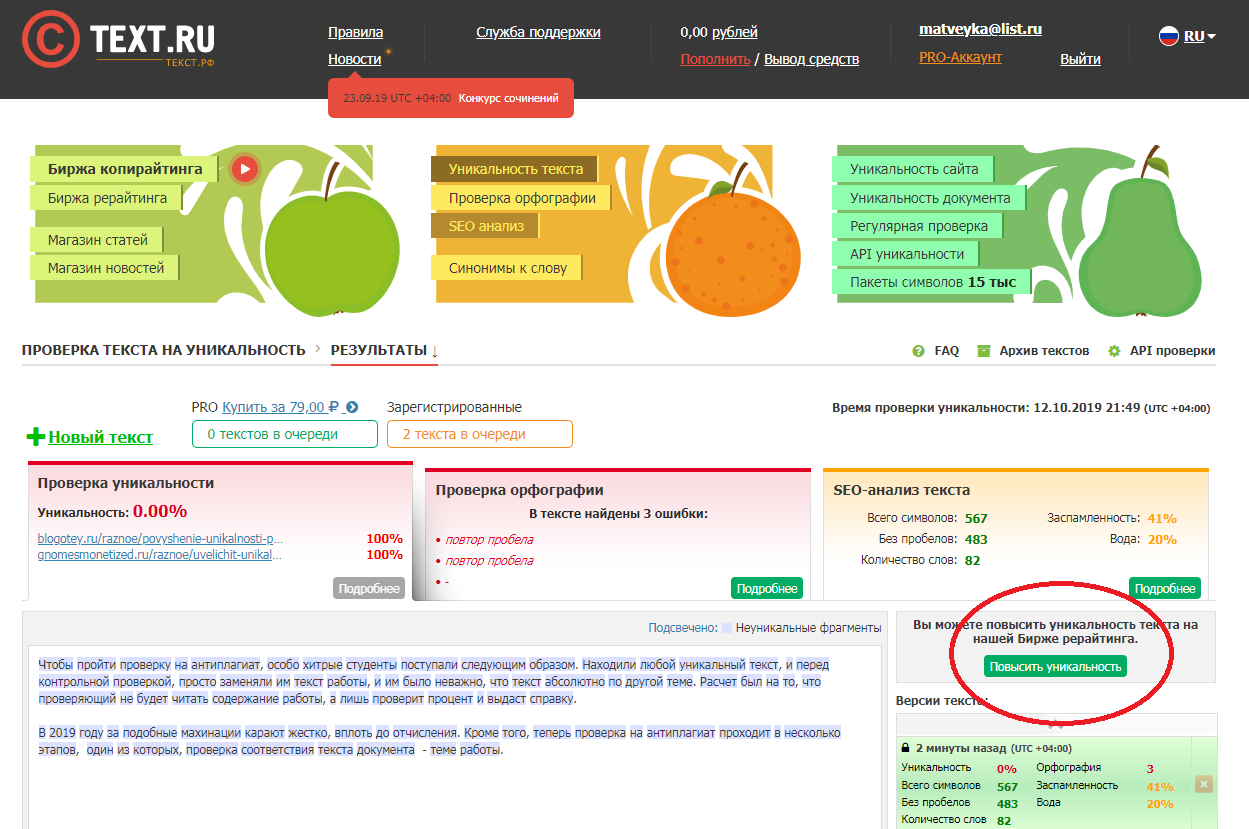1249x829 pixels.
Task: Open API уникальности menu item
Action: tap(907, 254)
